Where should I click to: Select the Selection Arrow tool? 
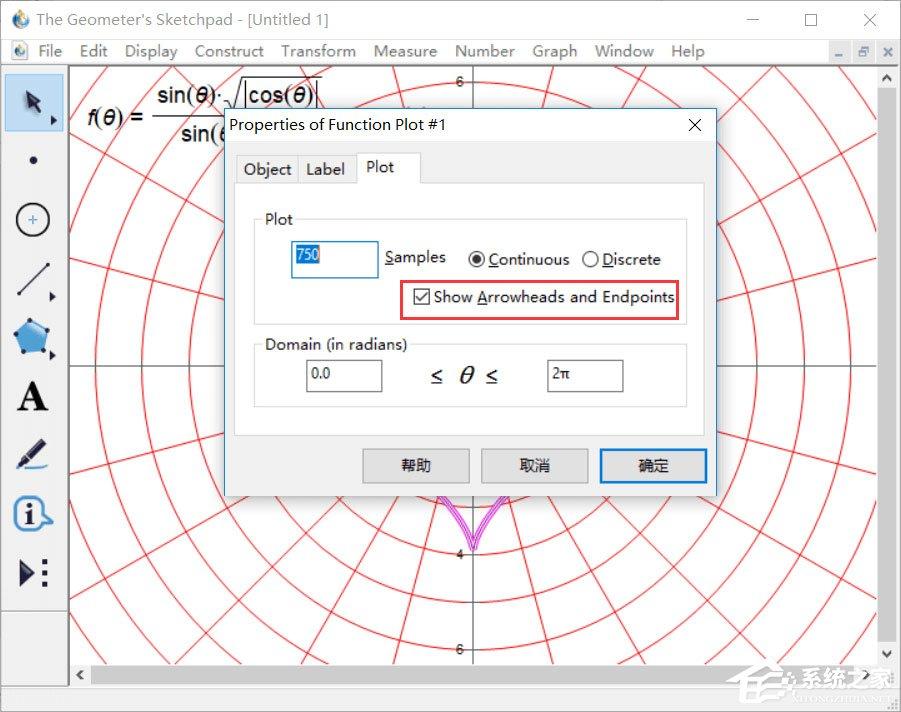point(34,103)
